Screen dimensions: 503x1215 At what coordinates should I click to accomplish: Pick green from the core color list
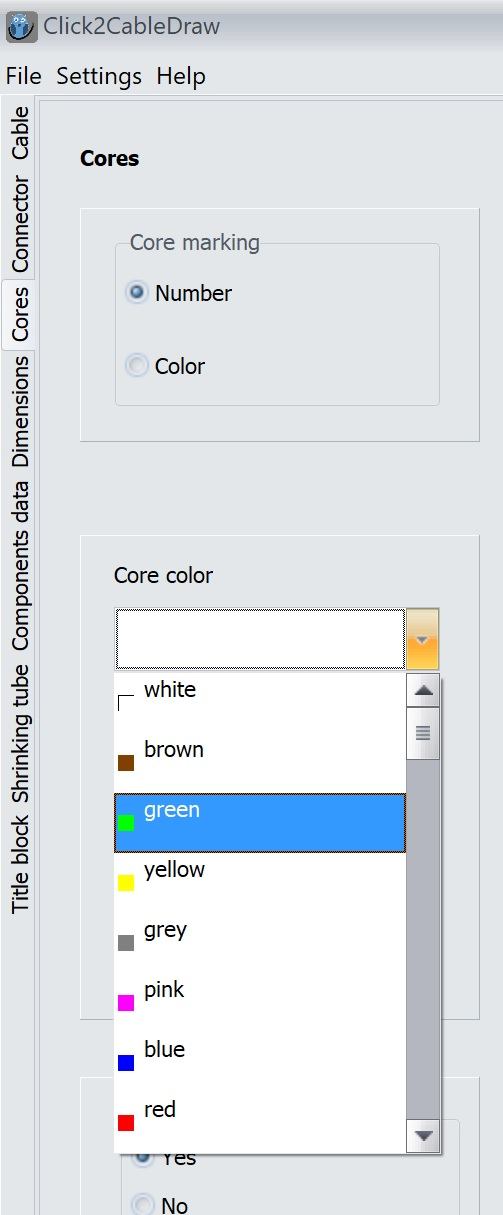coord(260,823)
